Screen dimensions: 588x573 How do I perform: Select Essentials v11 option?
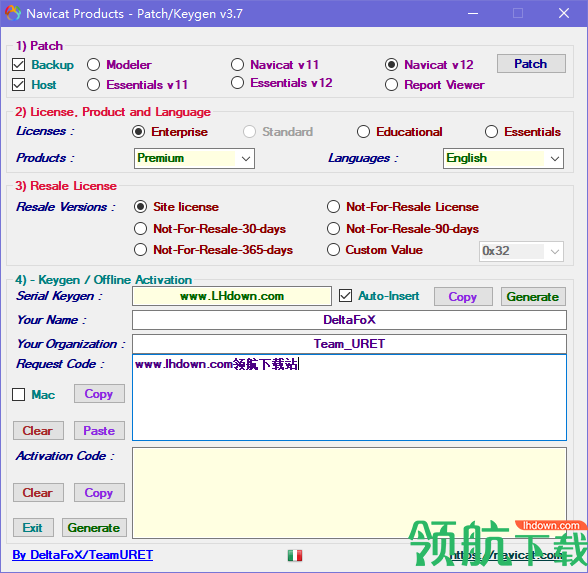click(93, 85)
